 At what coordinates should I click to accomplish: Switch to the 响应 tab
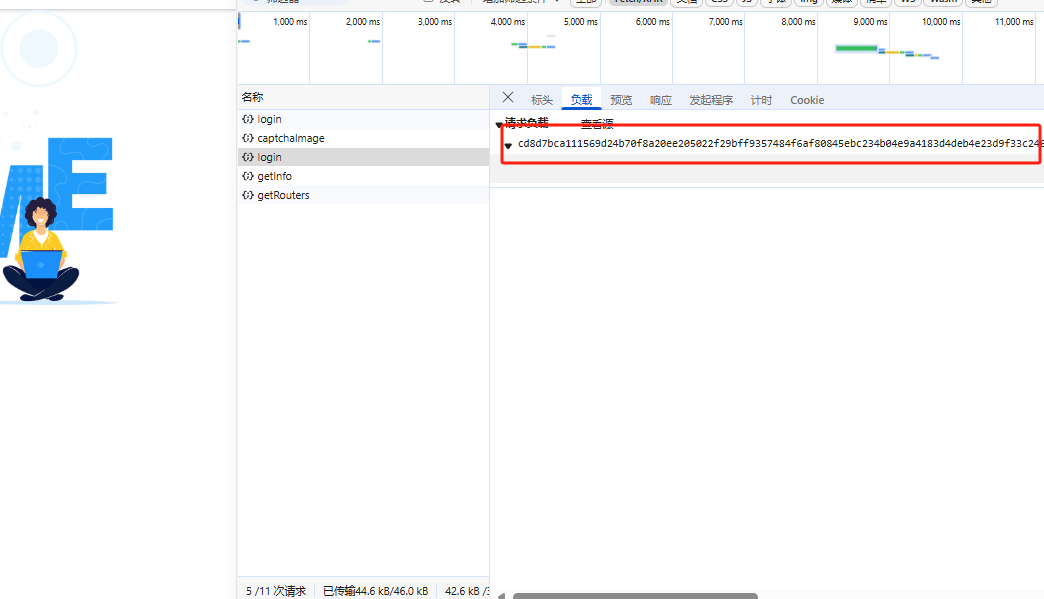coord(660,100)
